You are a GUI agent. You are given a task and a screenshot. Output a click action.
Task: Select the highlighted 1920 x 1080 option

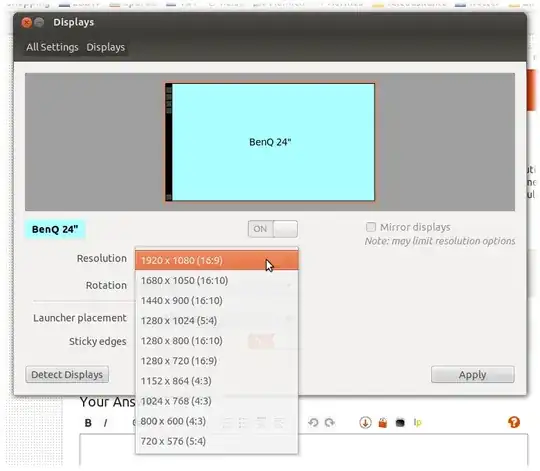click(x=217, y=260)
